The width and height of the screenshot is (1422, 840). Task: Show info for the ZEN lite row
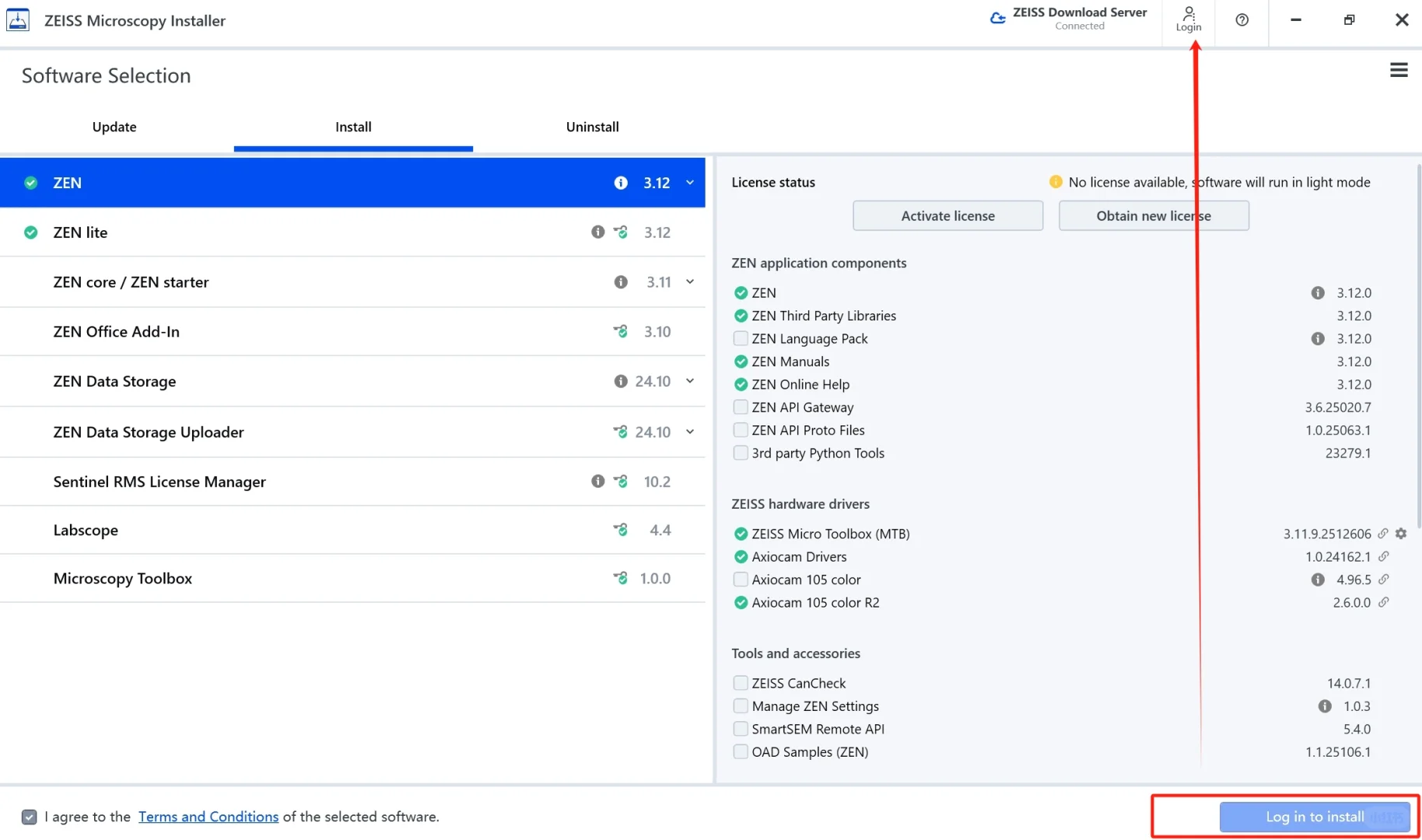tap(597, 232)
